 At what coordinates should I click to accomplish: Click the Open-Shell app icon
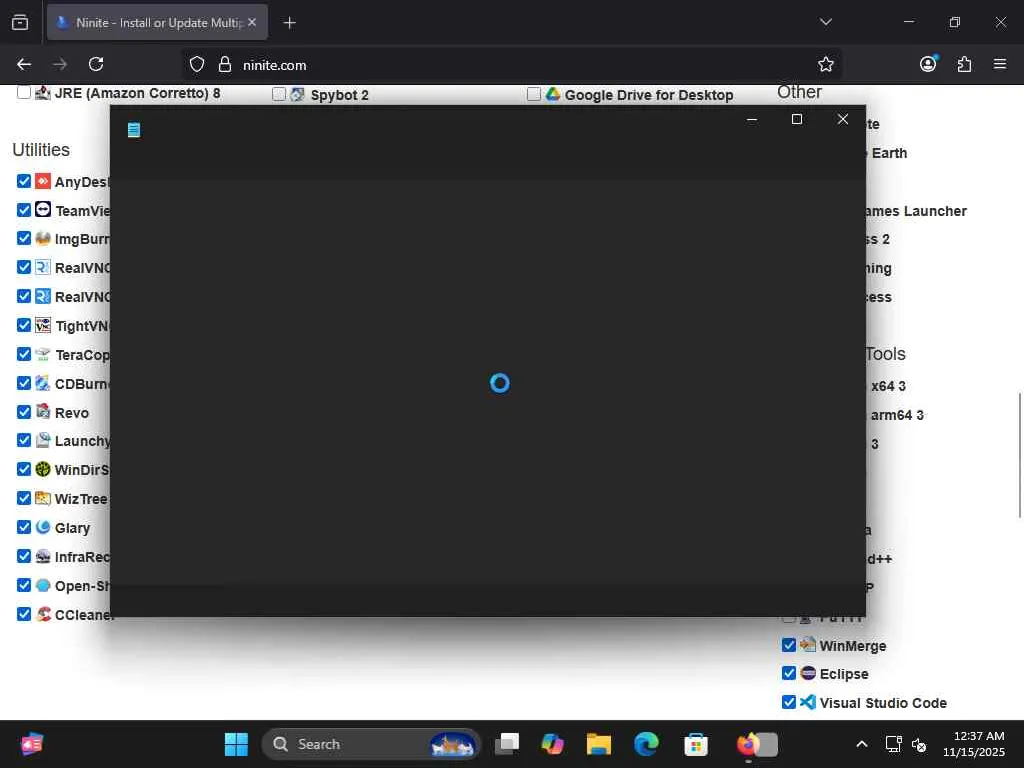(x=43, y=585)
